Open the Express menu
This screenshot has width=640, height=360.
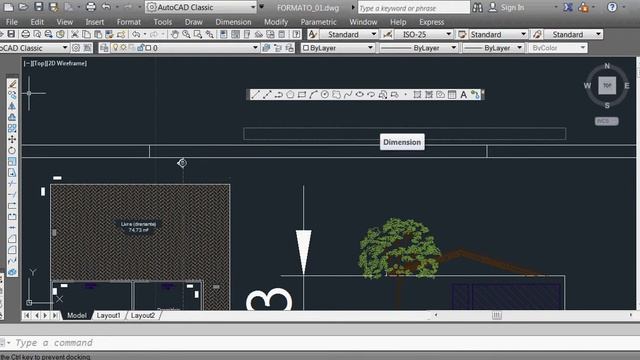click(431, 22)
